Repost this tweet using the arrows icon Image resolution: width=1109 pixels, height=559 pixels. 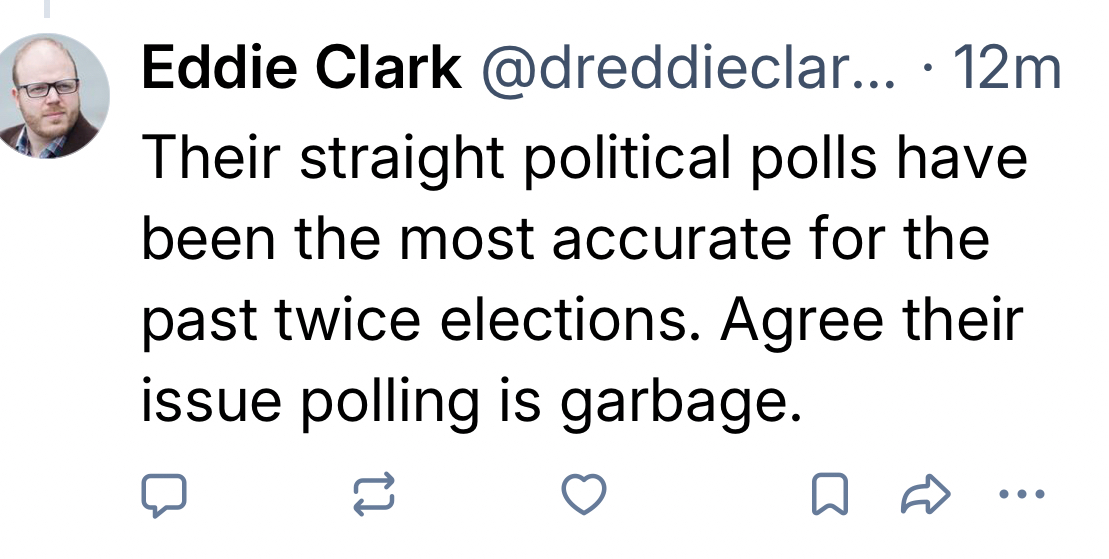(x=374, y=494)
